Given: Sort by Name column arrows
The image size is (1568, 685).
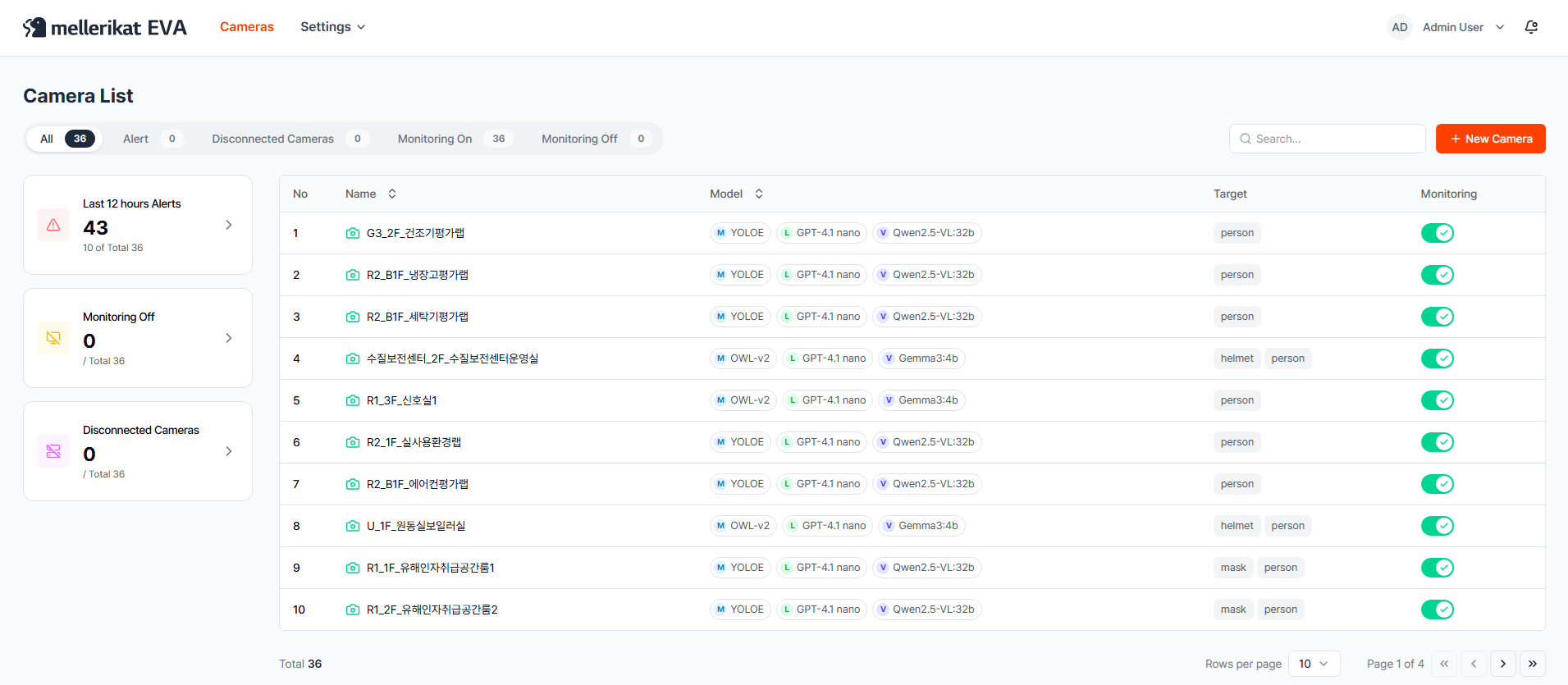Looking at the screenshot, I should pyautogui.click(x=392, y=194).
